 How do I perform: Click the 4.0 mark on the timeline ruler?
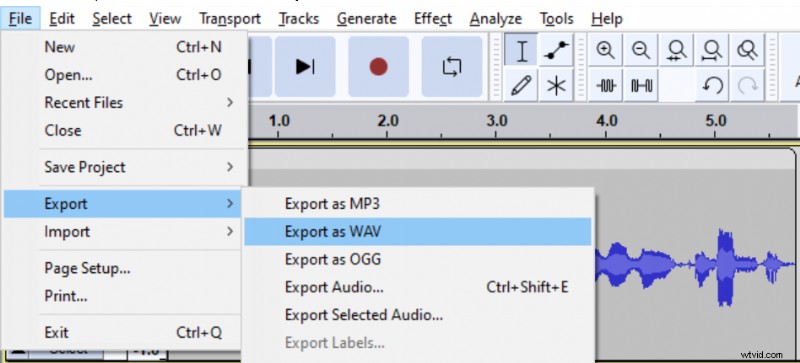click(607, 122)
